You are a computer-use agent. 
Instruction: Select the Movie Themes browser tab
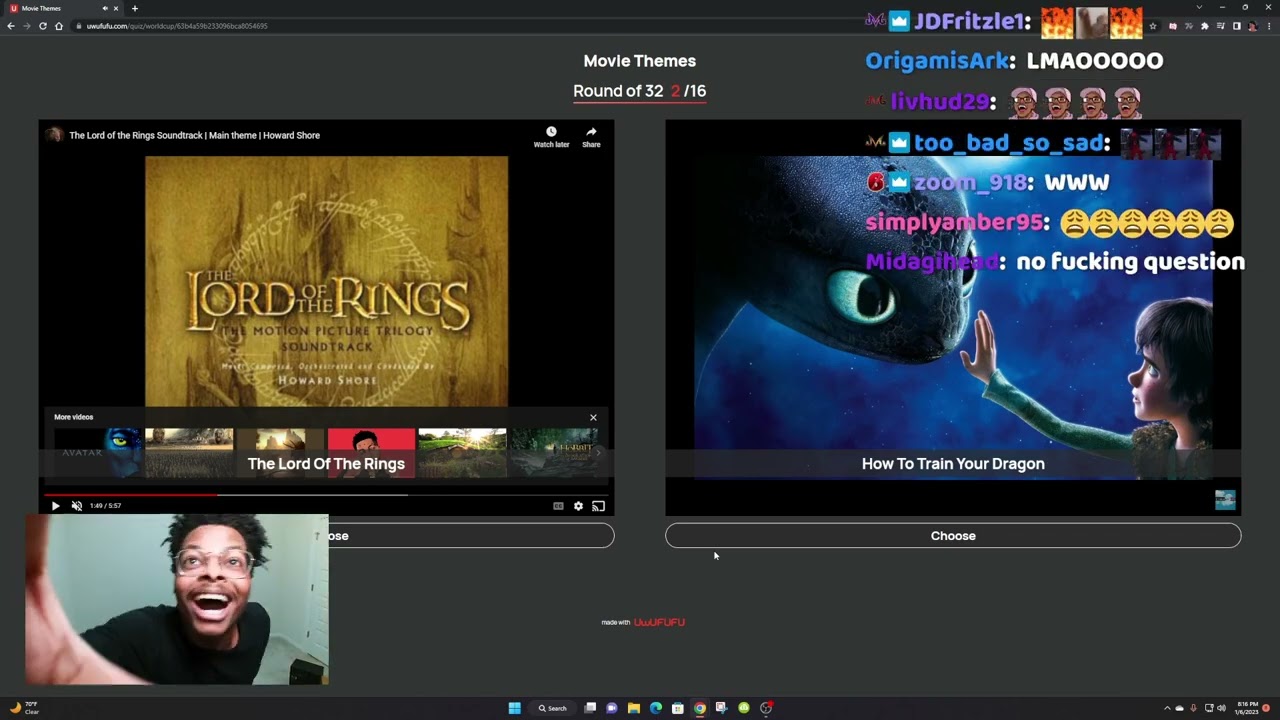click(62, 8)
